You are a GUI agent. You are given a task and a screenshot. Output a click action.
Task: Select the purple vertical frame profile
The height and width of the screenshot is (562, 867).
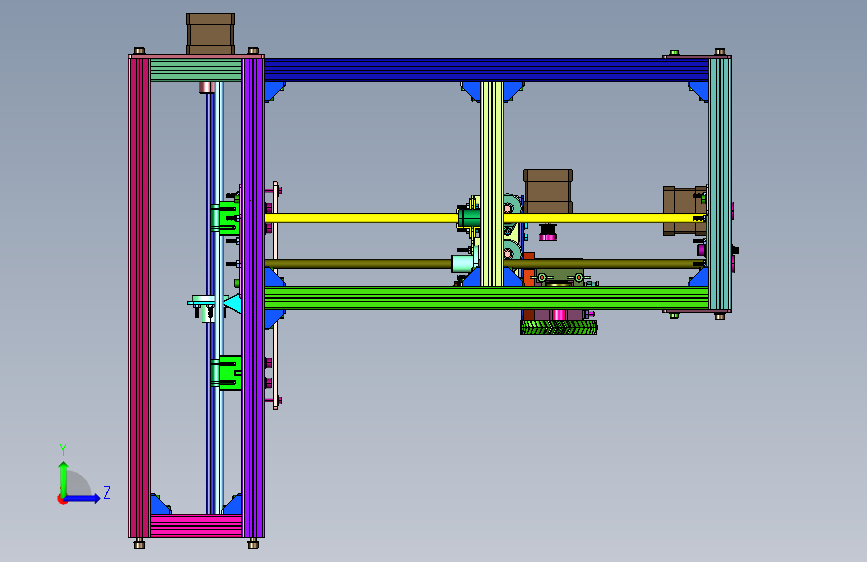click(253, 298)
